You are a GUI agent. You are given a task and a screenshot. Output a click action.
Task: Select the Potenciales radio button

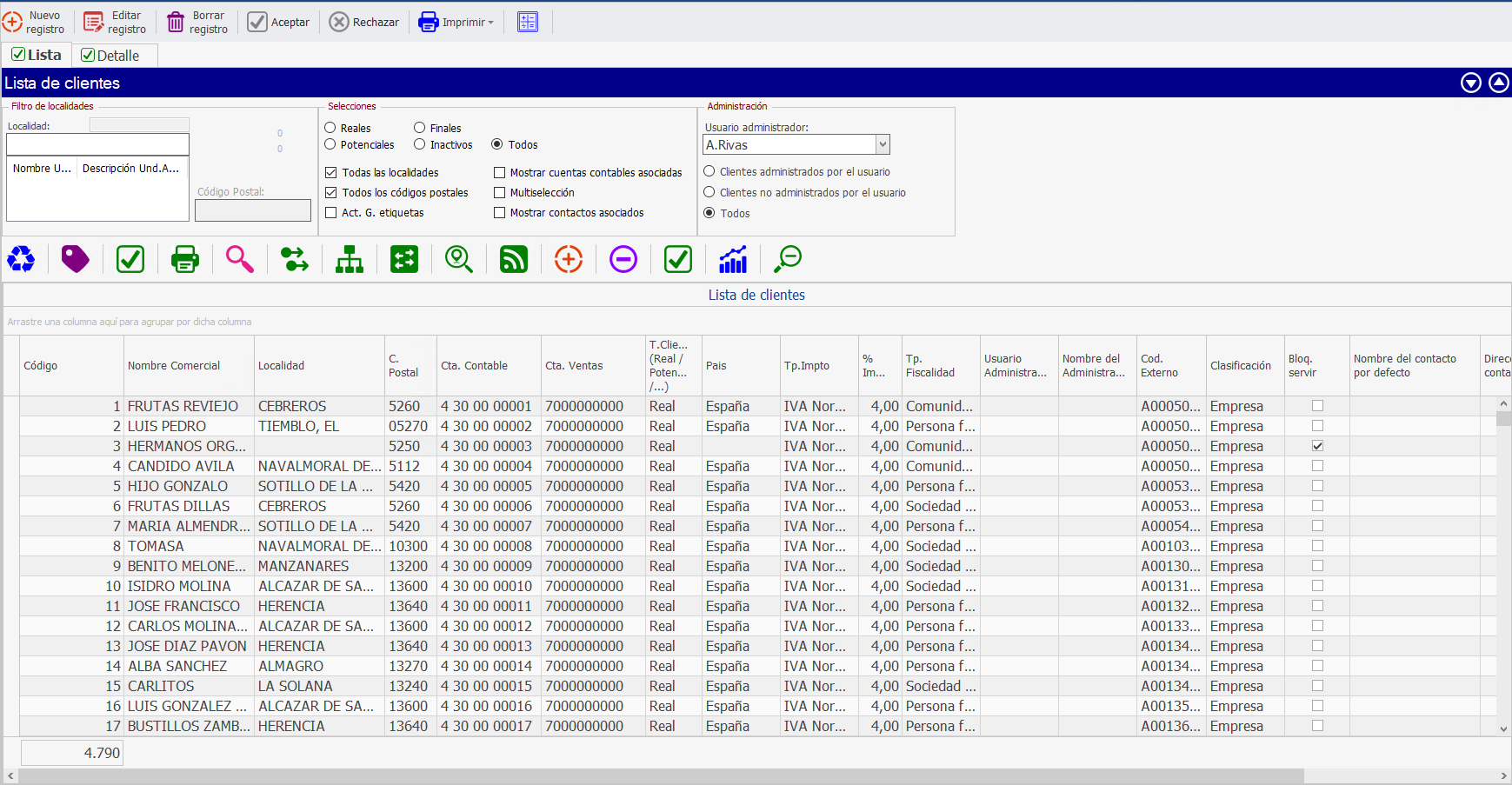point(330,145)
